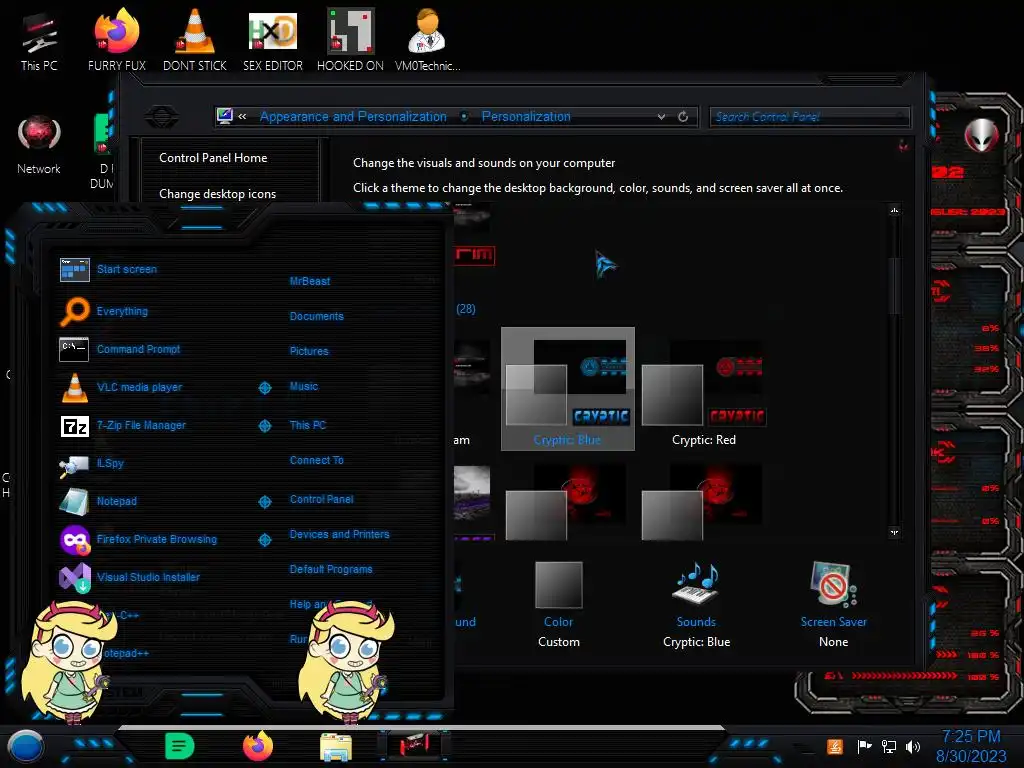Open the Firefox shortcut labeled FURRY FUX
This screenshot has width=1024, height=768.
point(117,40)
